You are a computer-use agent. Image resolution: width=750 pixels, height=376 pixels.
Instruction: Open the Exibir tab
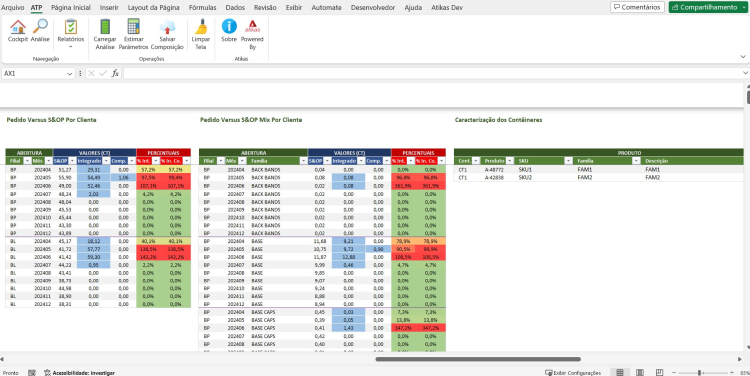294,8
